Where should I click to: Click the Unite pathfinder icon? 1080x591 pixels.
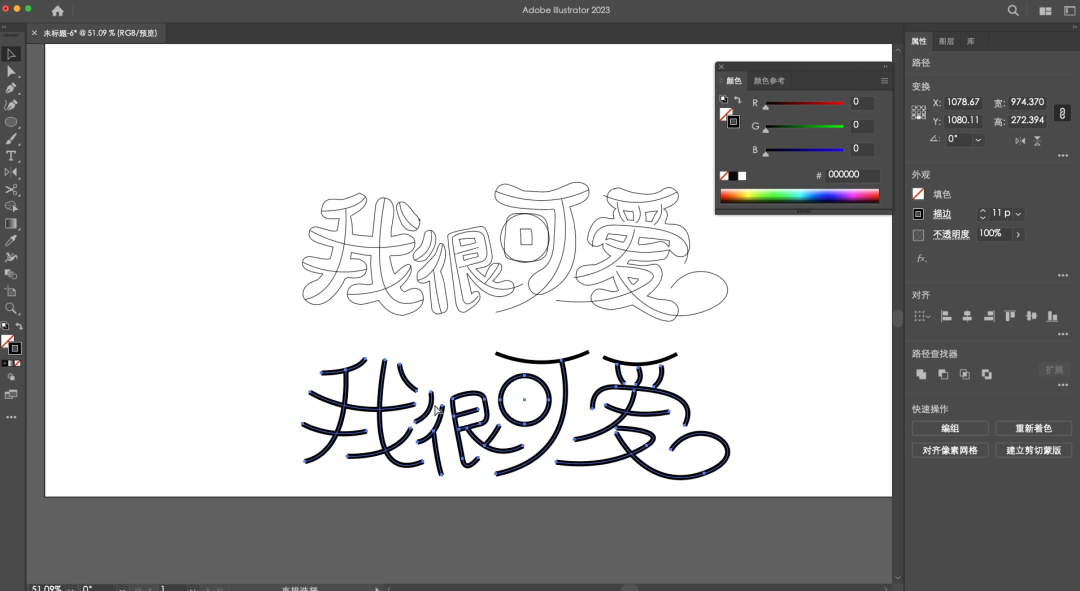click(x=921, y=374)
